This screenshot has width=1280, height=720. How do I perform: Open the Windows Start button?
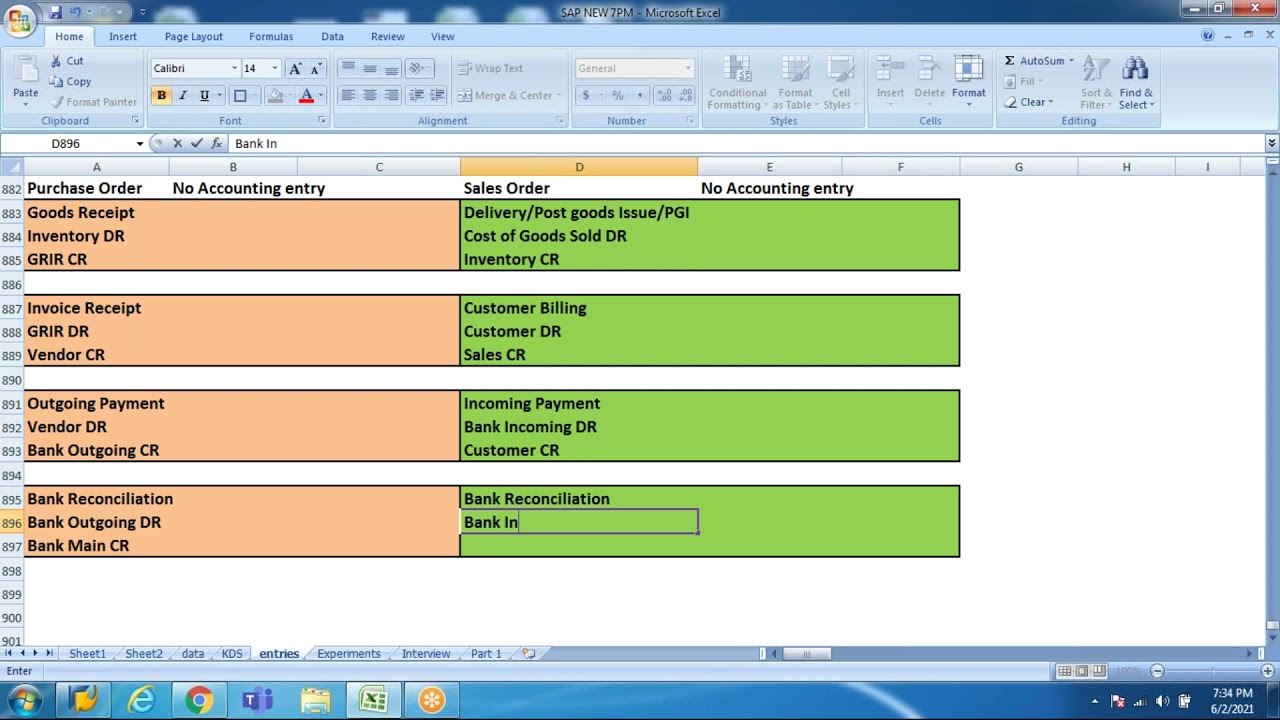pos(25,700)
